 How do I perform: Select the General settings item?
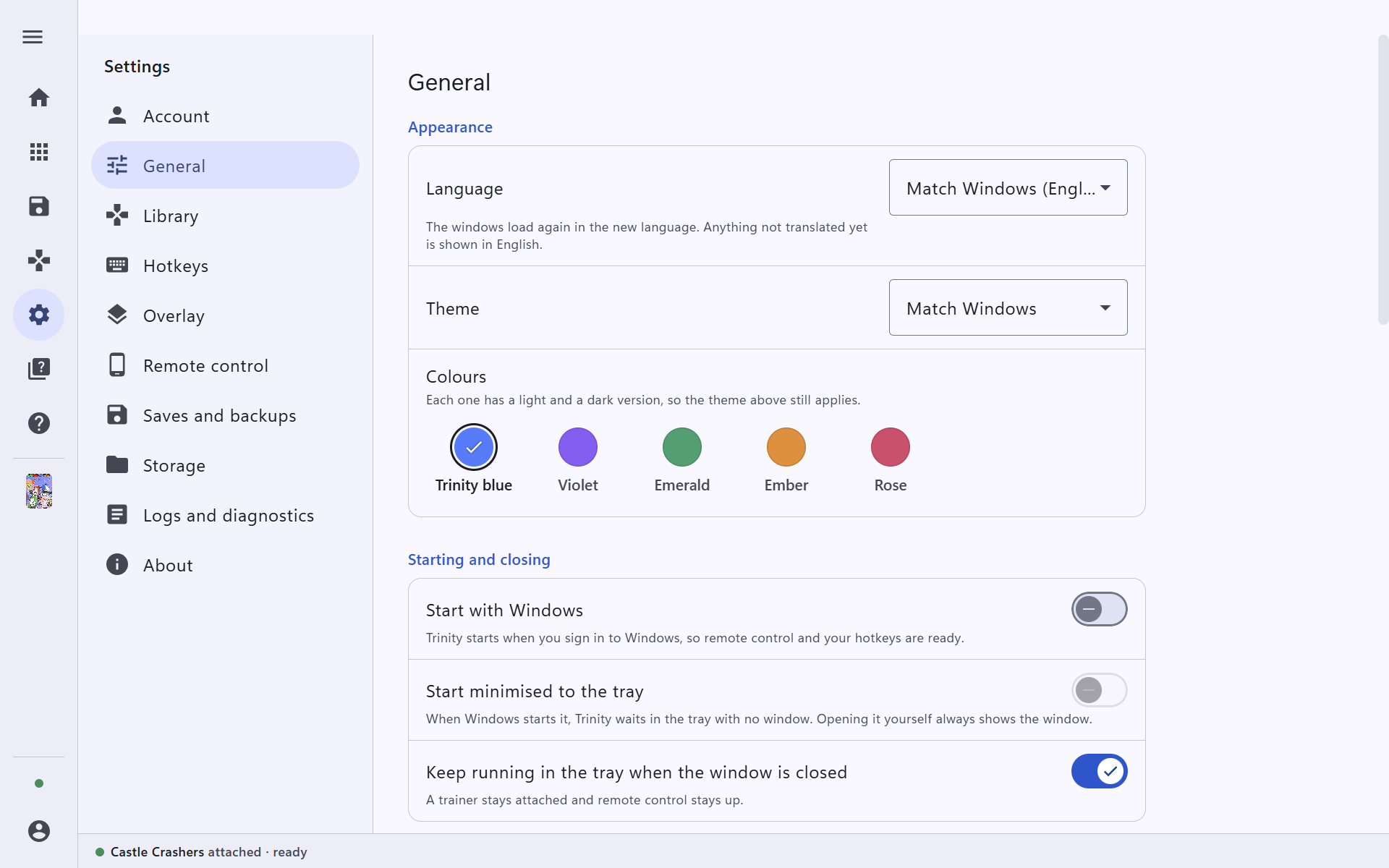pyautogui.click(x=225, y=166)
